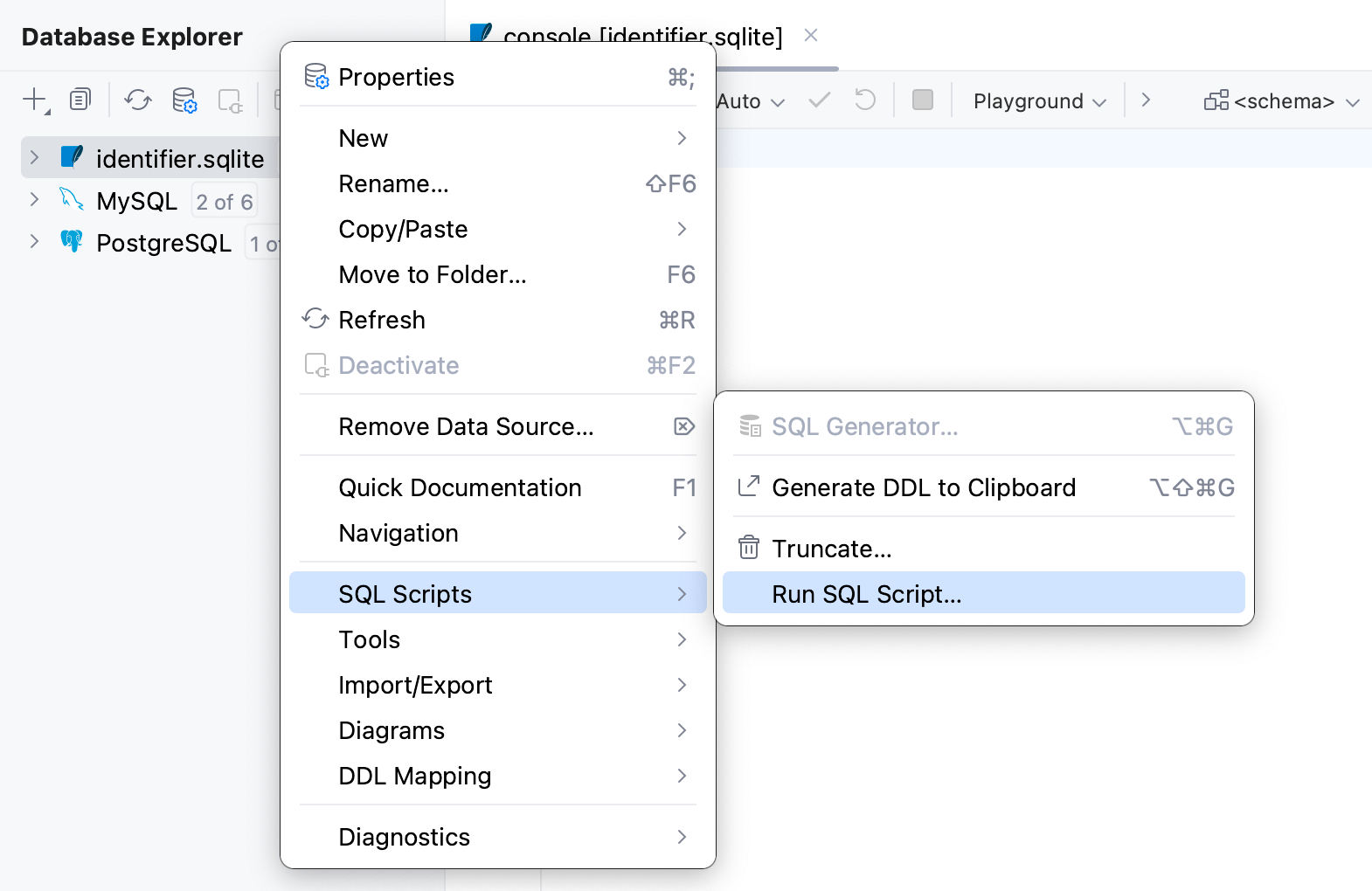Open the Playground mode dropdown

tap(1039, 101)
